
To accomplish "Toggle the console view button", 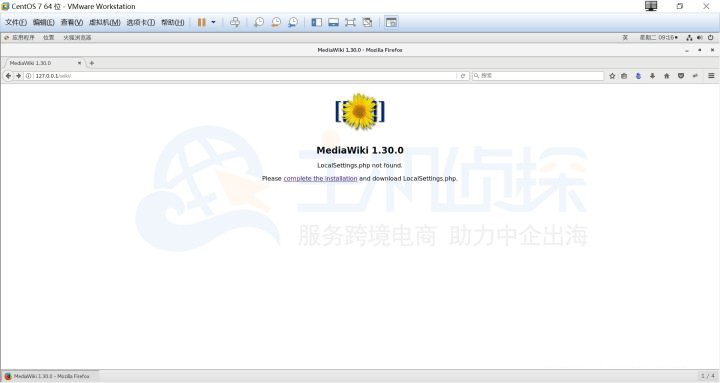I will 391,22.
